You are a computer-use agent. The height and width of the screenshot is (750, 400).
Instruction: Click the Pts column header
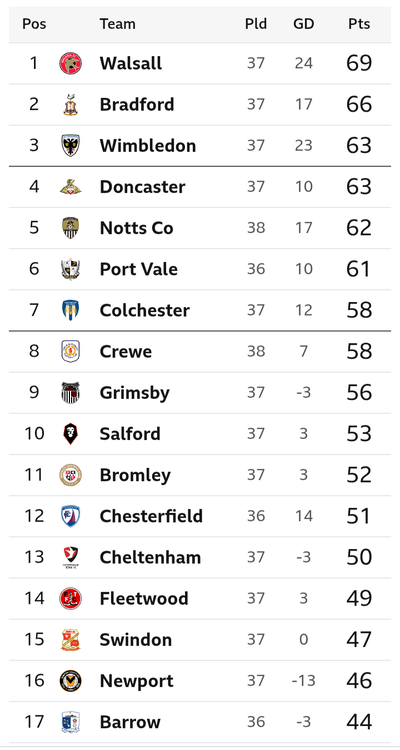(x=359, y=24)
